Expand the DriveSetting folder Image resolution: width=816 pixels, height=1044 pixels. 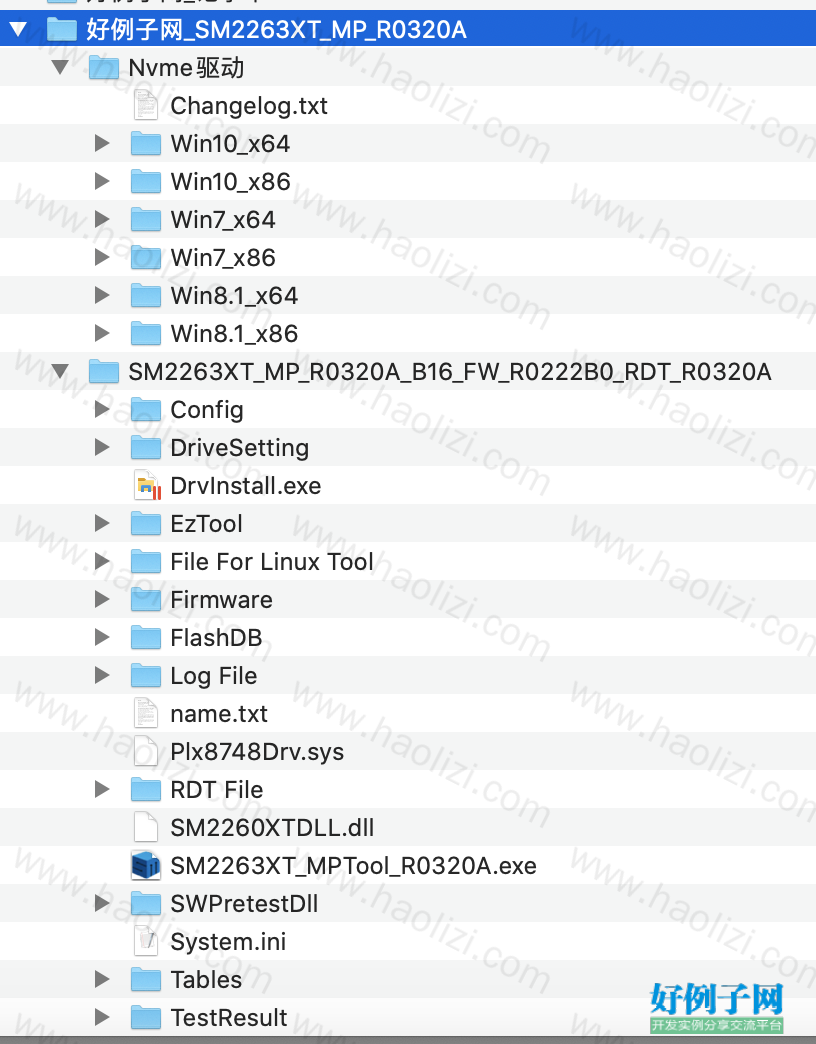[102, 447]
